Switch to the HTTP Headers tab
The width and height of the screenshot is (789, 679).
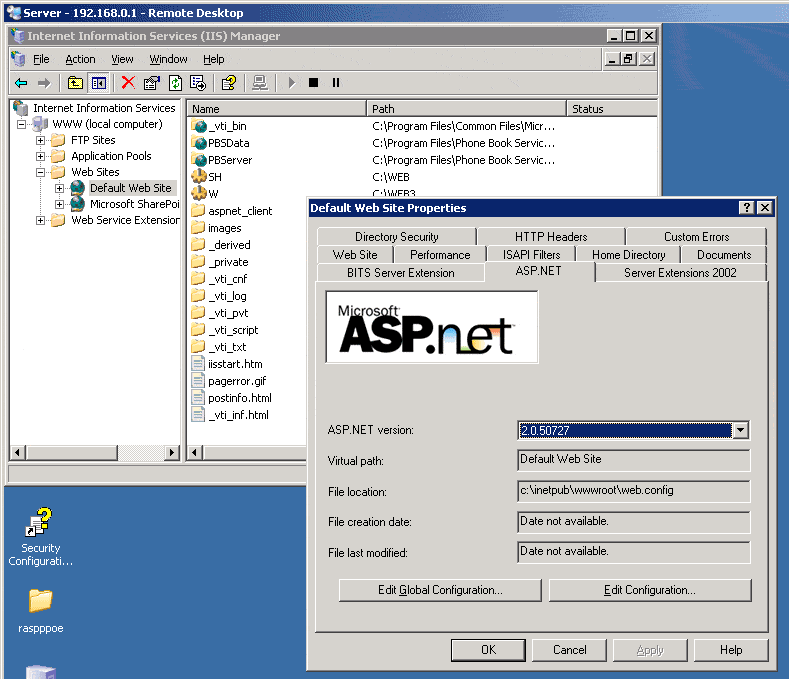[x=551, y=237]
